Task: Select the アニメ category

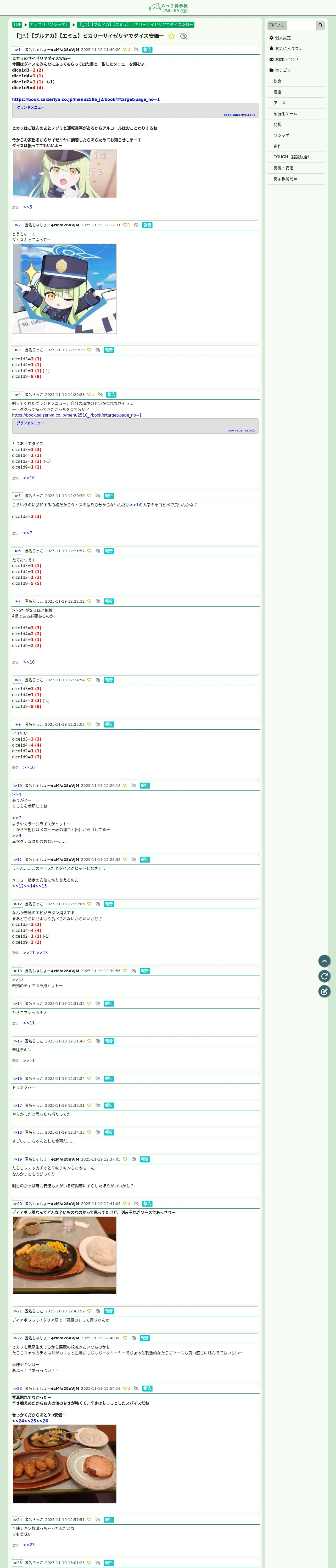Action: (296, 103)
